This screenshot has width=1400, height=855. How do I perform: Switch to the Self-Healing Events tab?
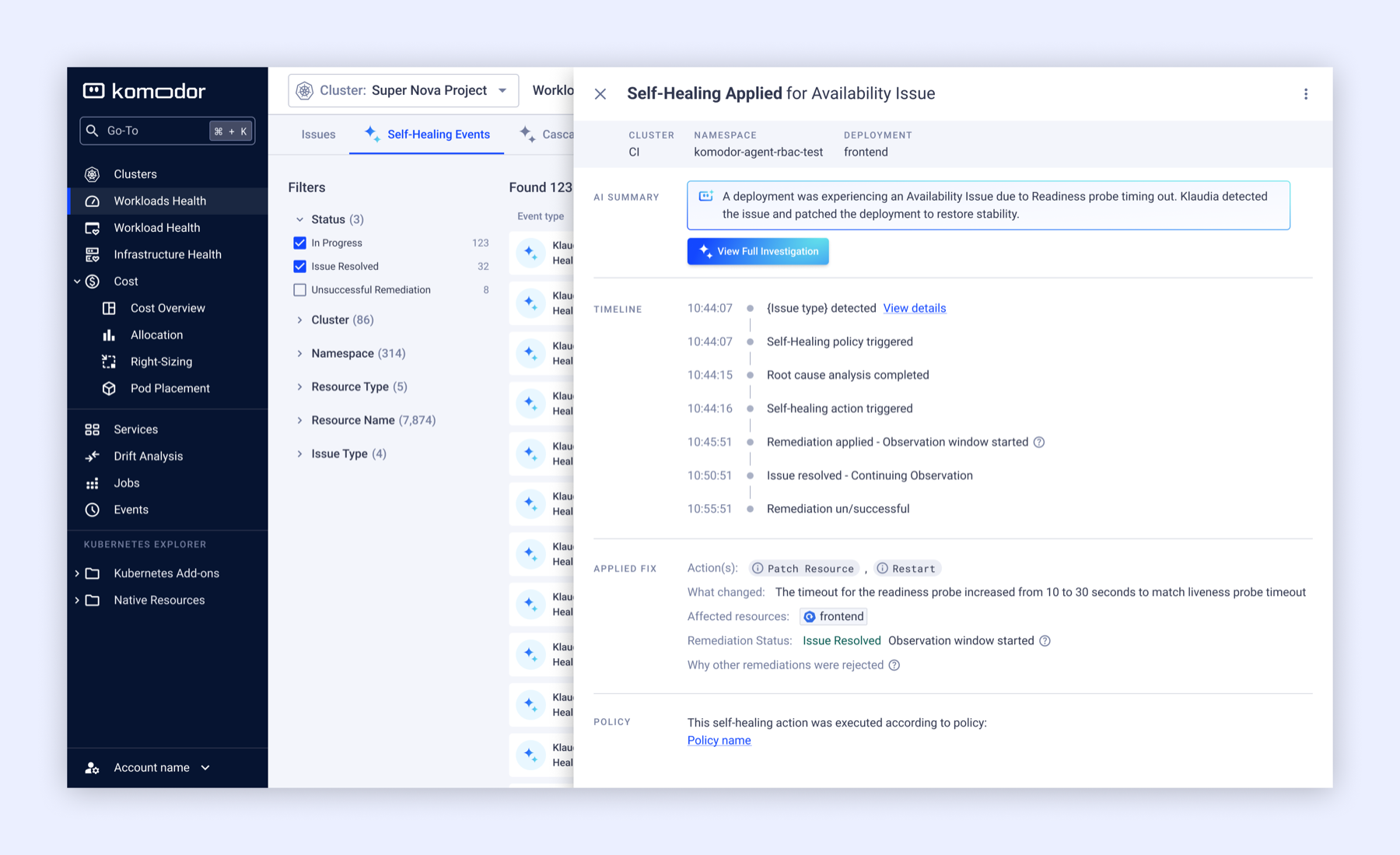point(426,135)
